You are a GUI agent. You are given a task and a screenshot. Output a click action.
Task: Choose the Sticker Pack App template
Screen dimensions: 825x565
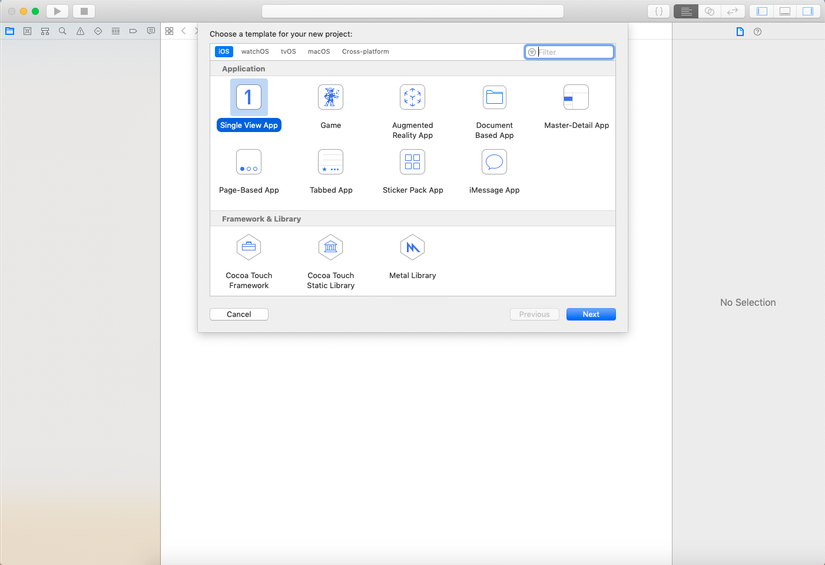pyautogui.click(x=412, y=171)
